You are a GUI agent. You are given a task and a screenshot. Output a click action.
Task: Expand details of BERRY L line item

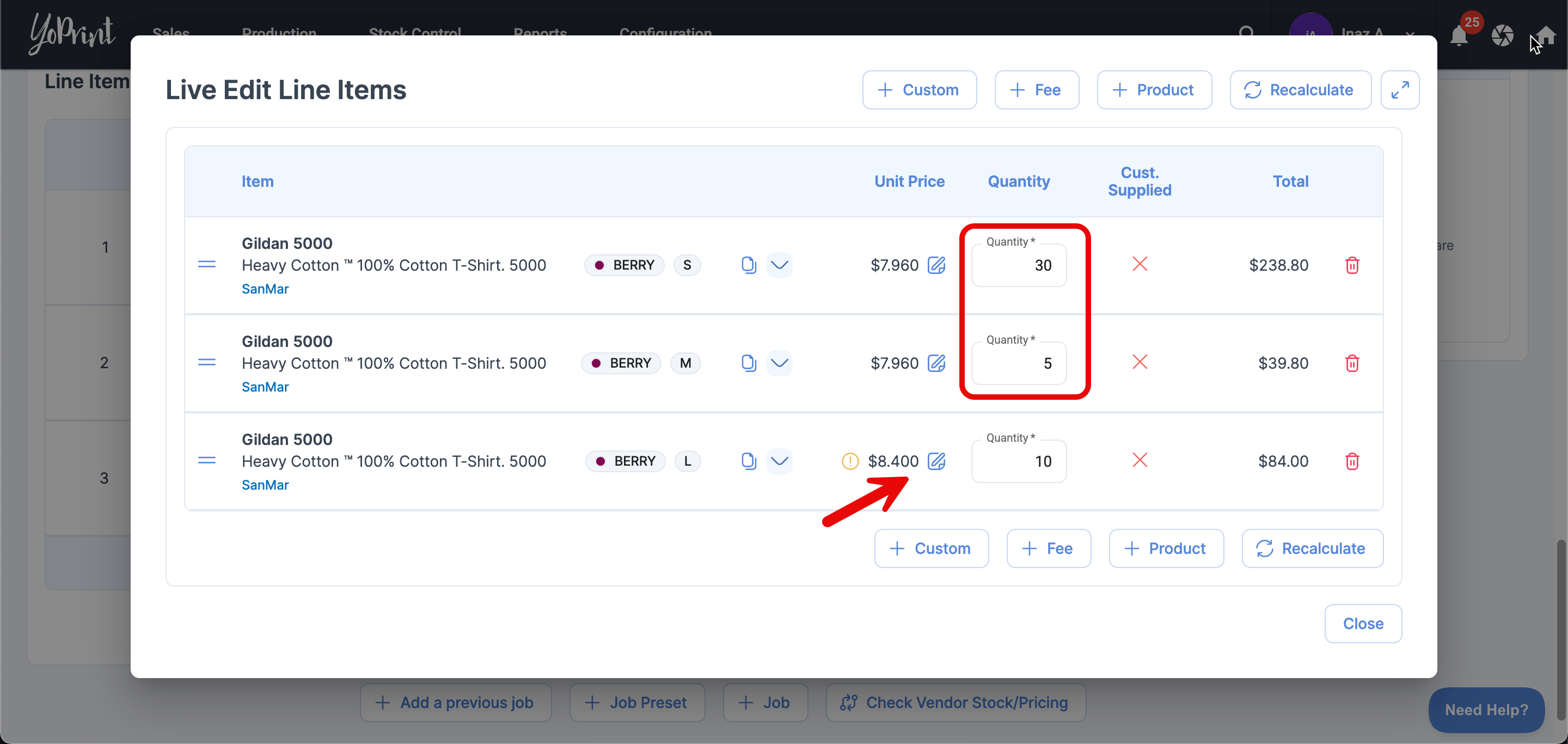[779, 461]
